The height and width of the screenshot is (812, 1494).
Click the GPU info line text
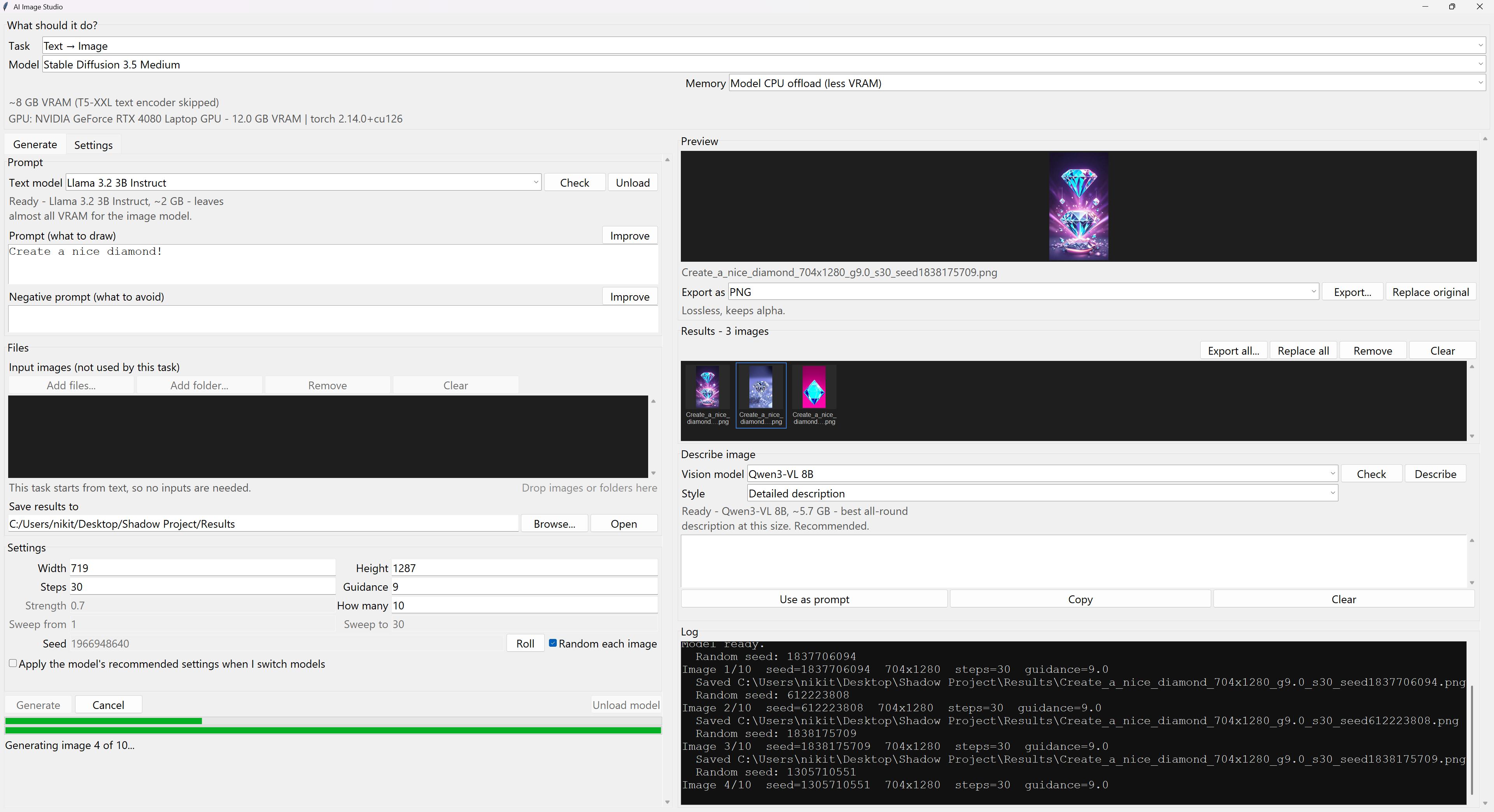click(205, 119)
